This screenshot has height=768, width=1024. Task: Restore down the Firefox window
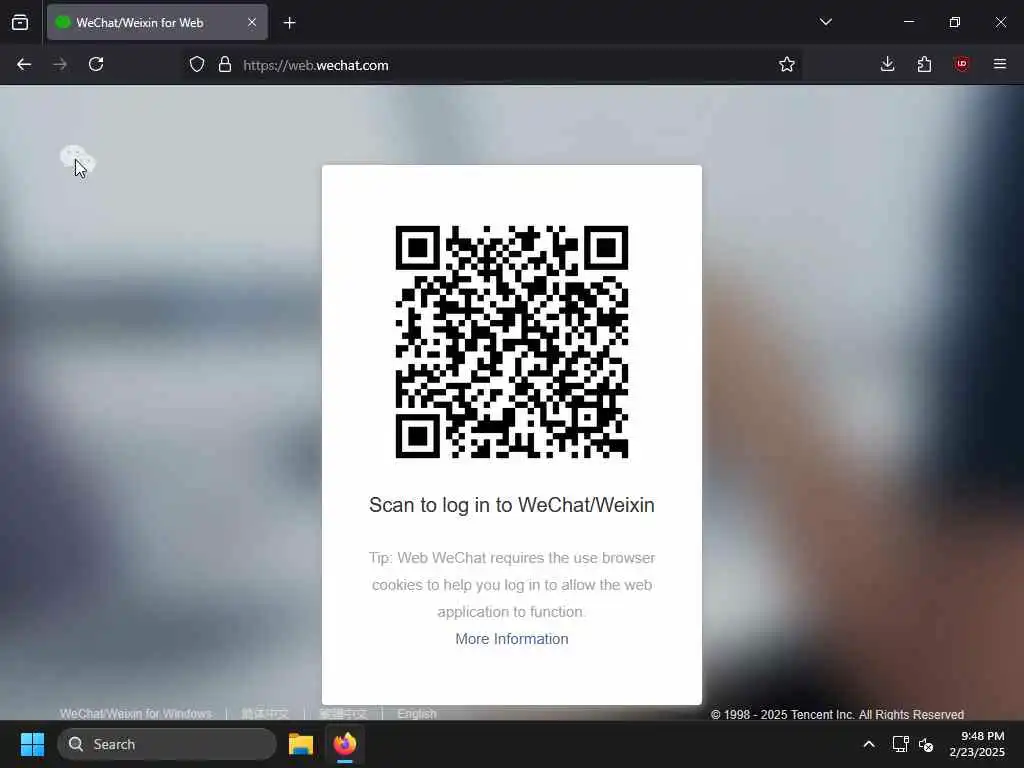pyautogui.click(x=955, y=22)
